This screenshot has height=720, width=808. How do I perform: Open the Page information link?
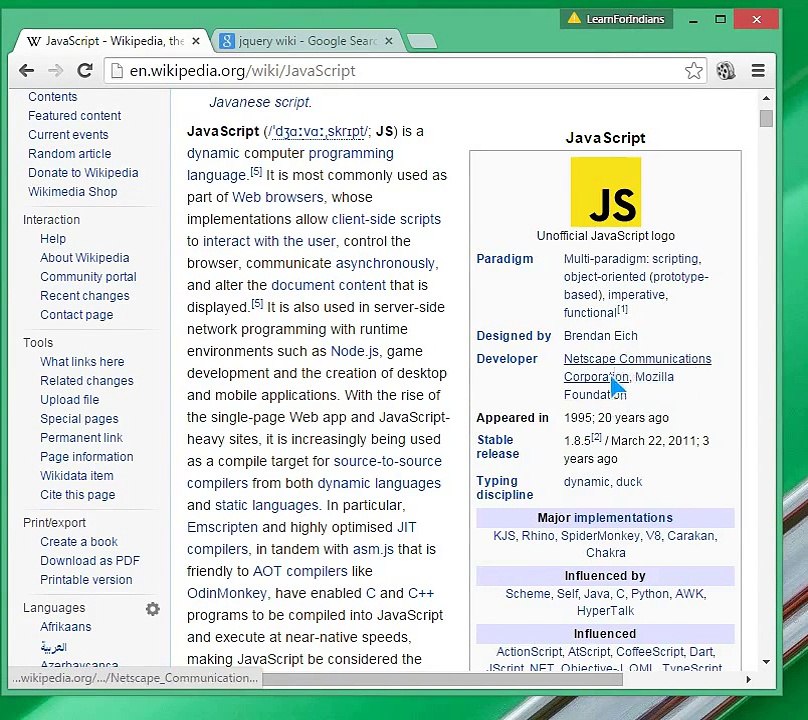(x=87, y=457)
